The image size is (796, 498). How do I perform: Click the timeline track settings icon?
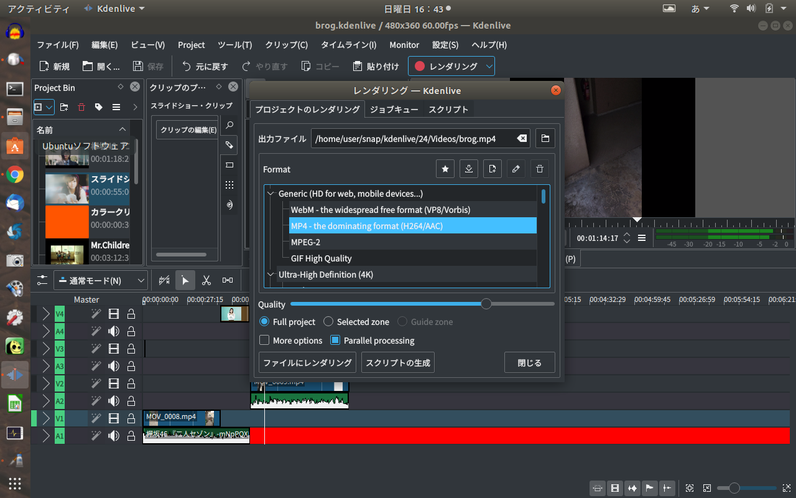coord(42,280)
